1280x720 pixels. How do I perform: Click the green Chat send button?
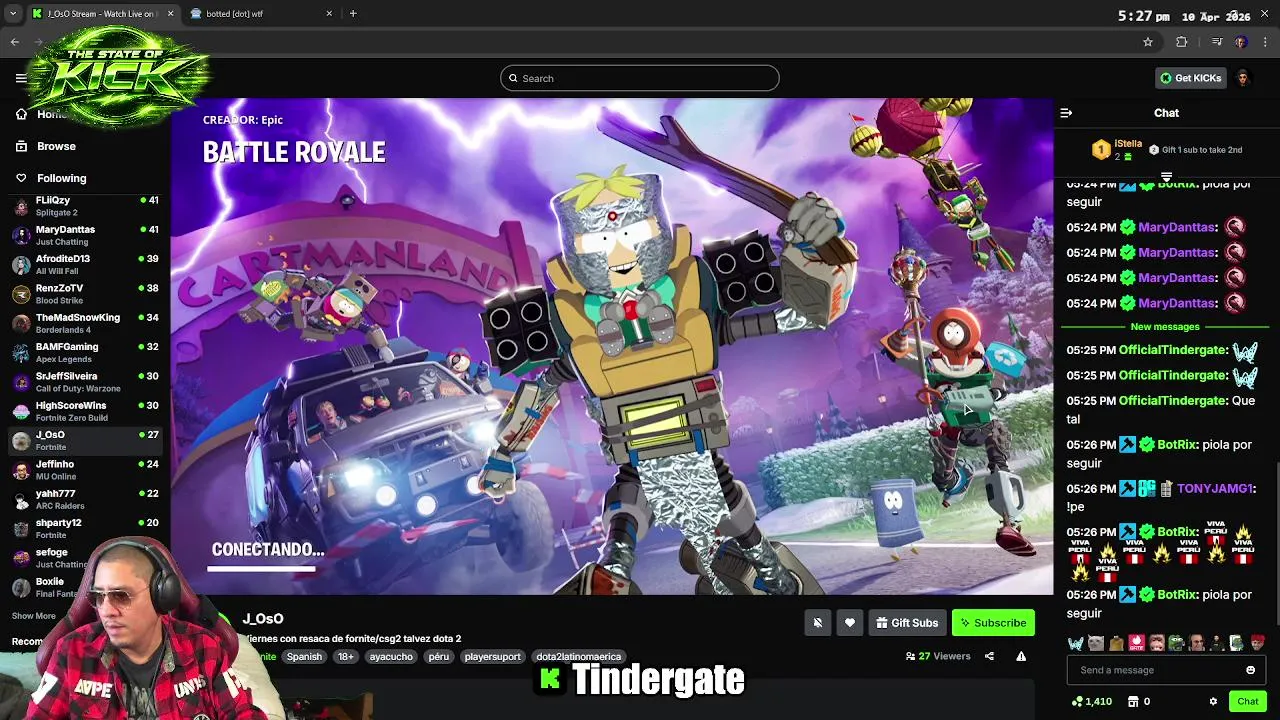coord(1247,701)
